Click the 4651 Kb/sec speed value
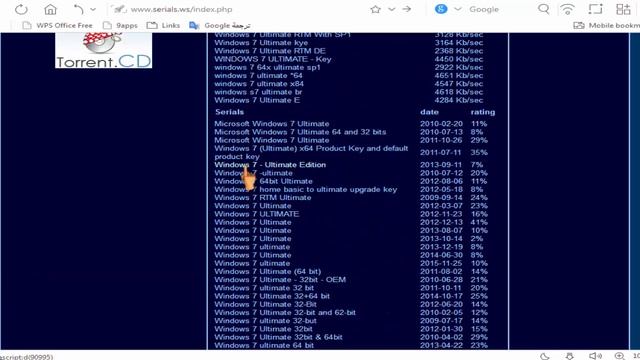This screenshot has height=360, width=640. 458,76
